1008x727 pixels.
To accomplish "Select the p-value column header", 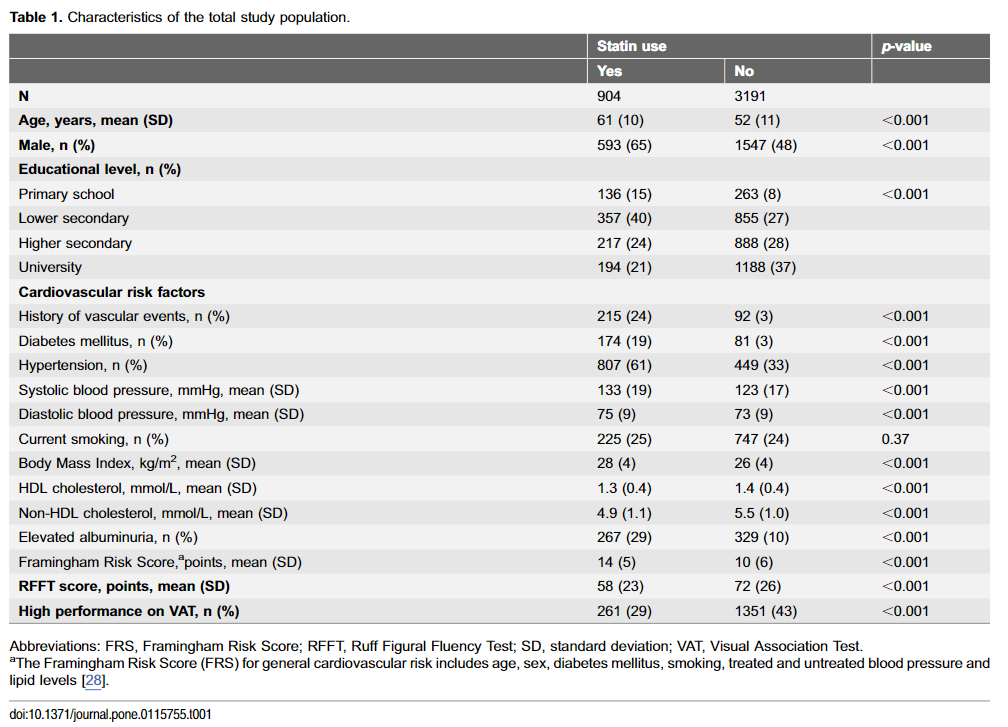I will tap(906, 46).
